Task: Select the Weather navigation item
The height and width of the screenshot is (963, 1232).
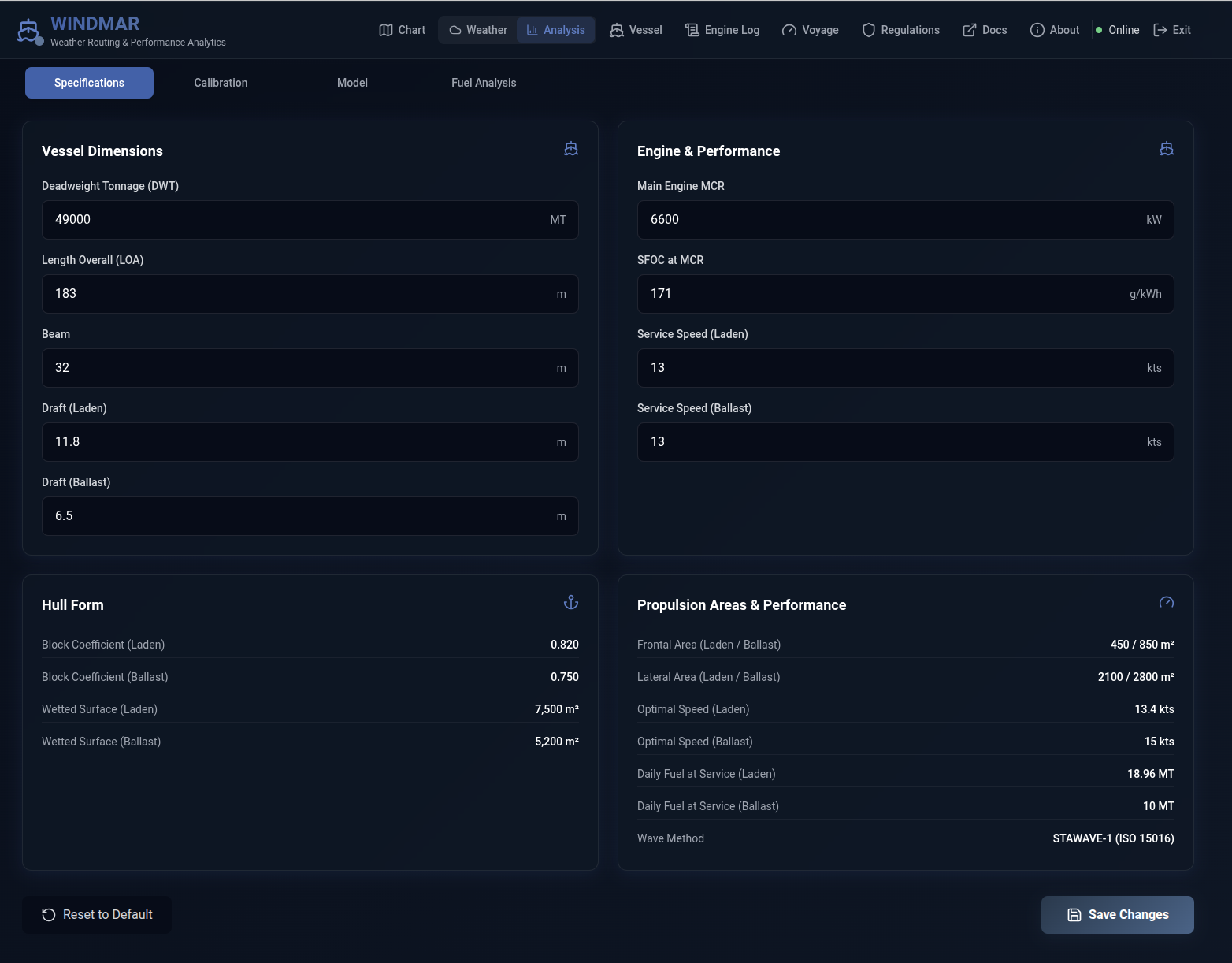Action: tap(478, 30)
